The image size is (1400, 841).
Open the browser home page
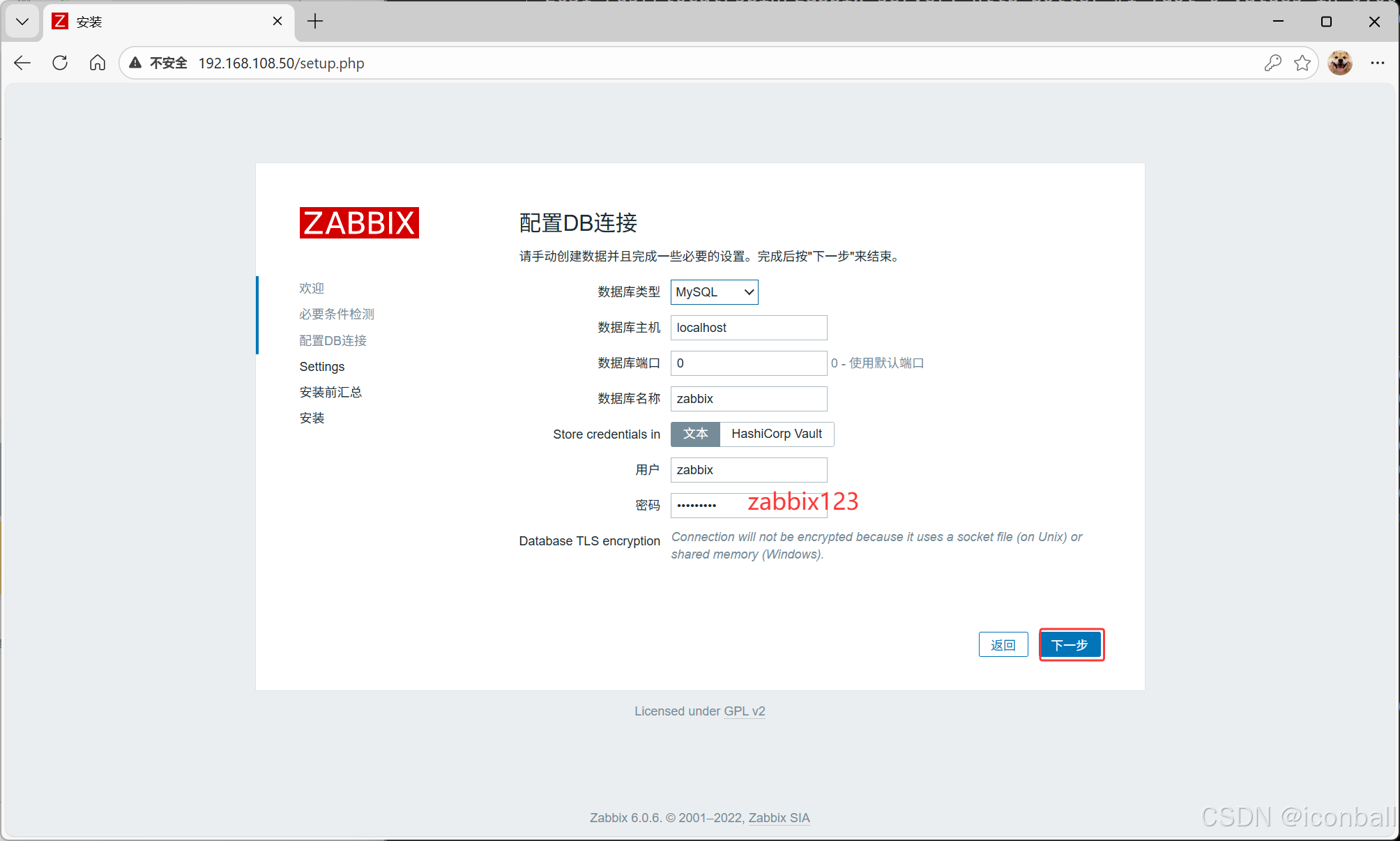pyautogui.click(x=97, y=63)
